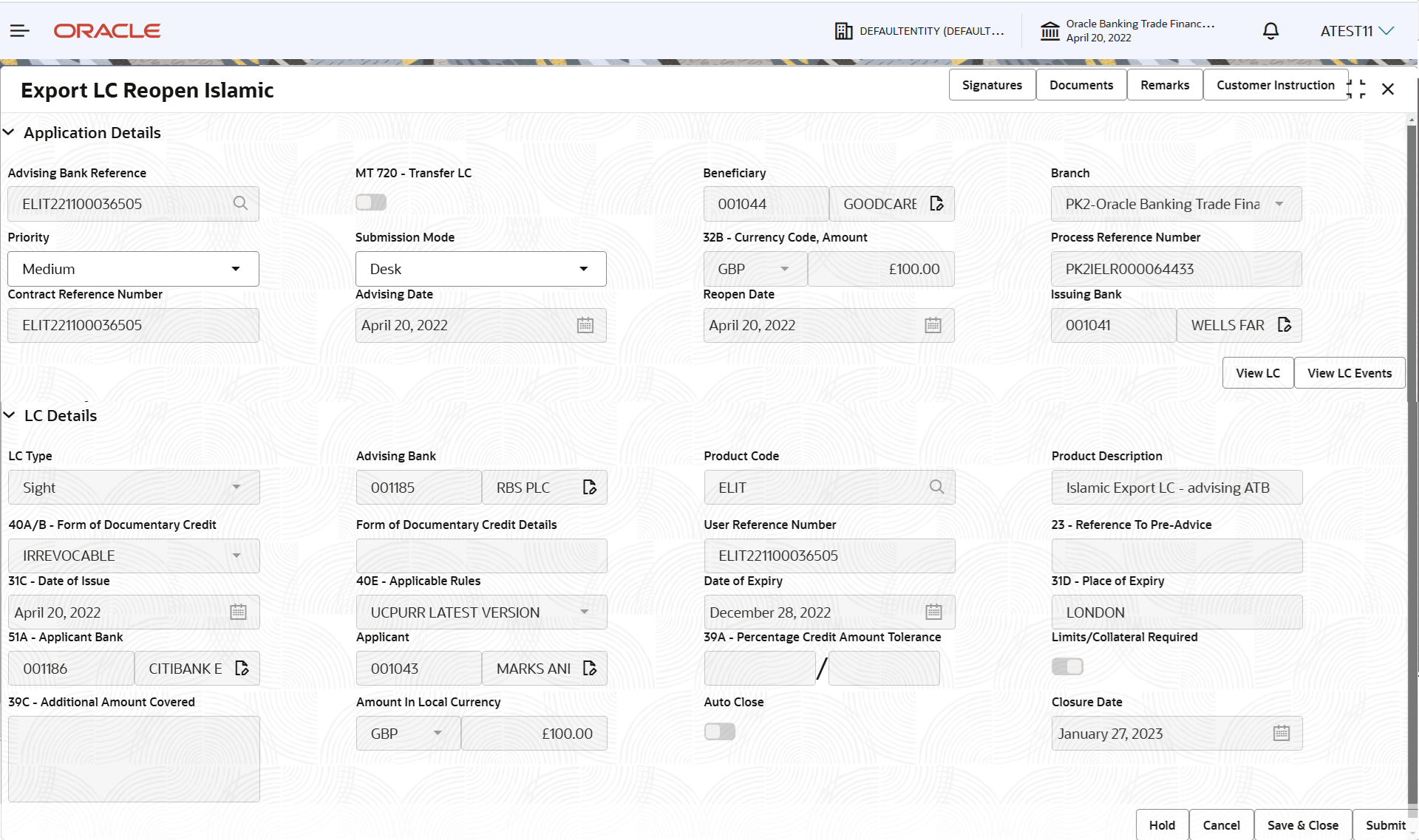Click the Submit button
This screenshot has width=1419, height=840.
click(x=1385, y=825)
